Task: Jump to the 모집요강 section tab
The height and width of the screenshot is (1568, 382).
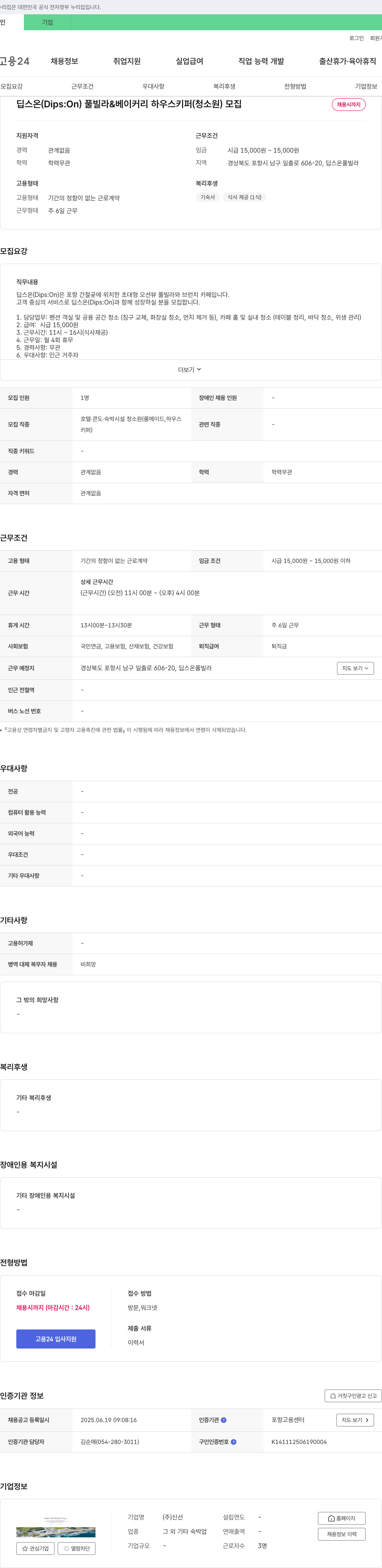Action: (x=12, y=86)
